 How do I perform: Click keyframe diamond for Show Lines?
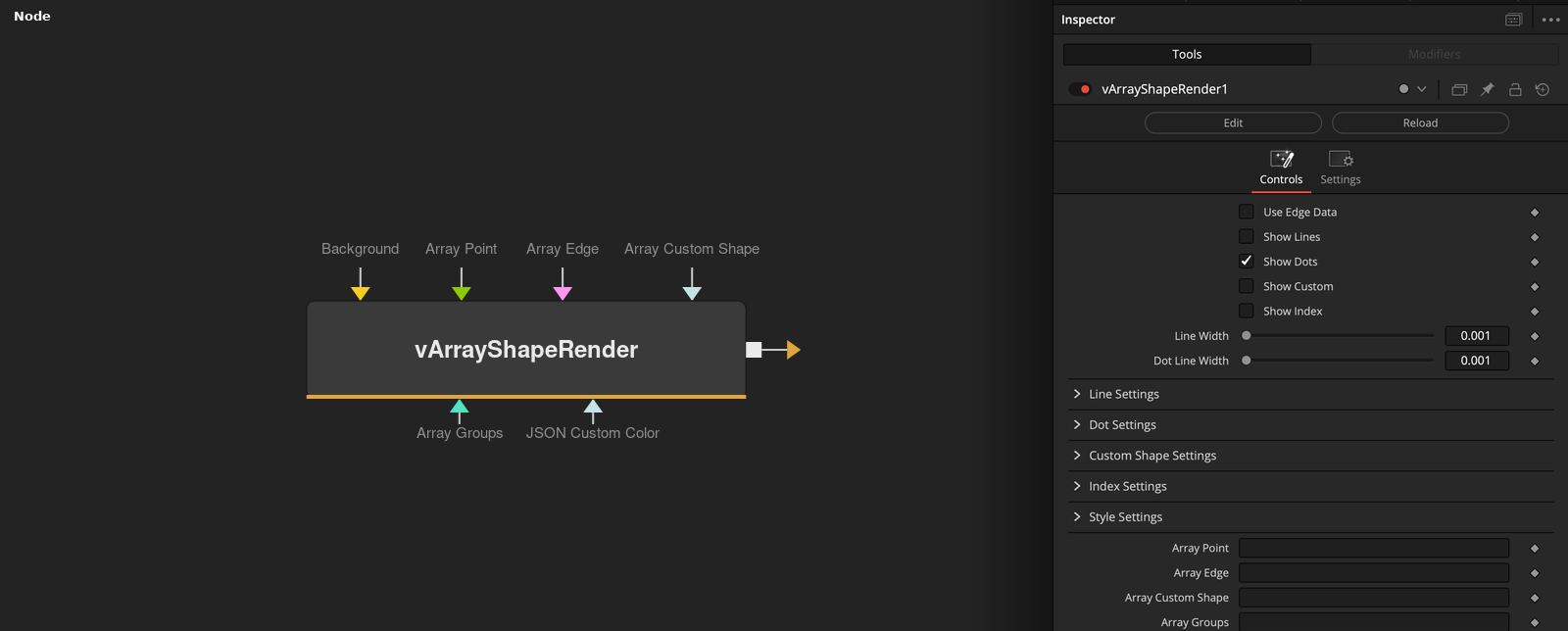pyautogui.click(x=1535, y=237)
